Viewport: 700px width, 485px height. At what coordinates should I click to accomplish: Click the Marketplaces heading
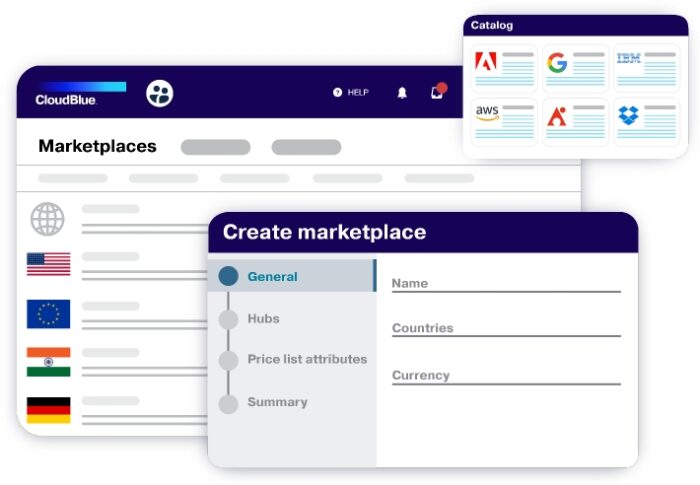[x=97, y=146]
